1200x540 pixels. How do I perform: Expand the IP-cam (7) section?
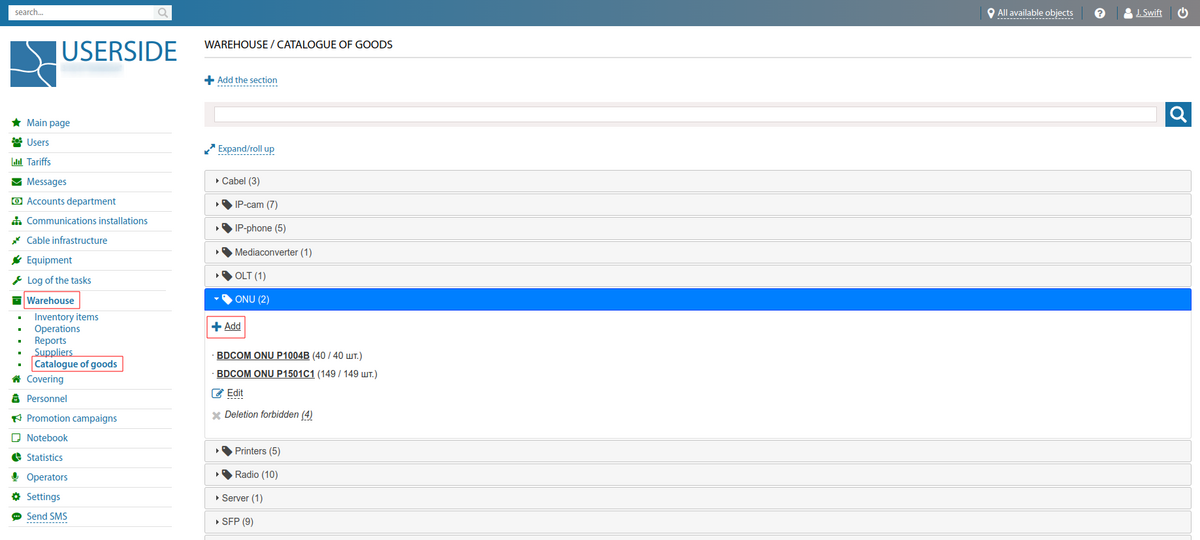coord(249,204)
